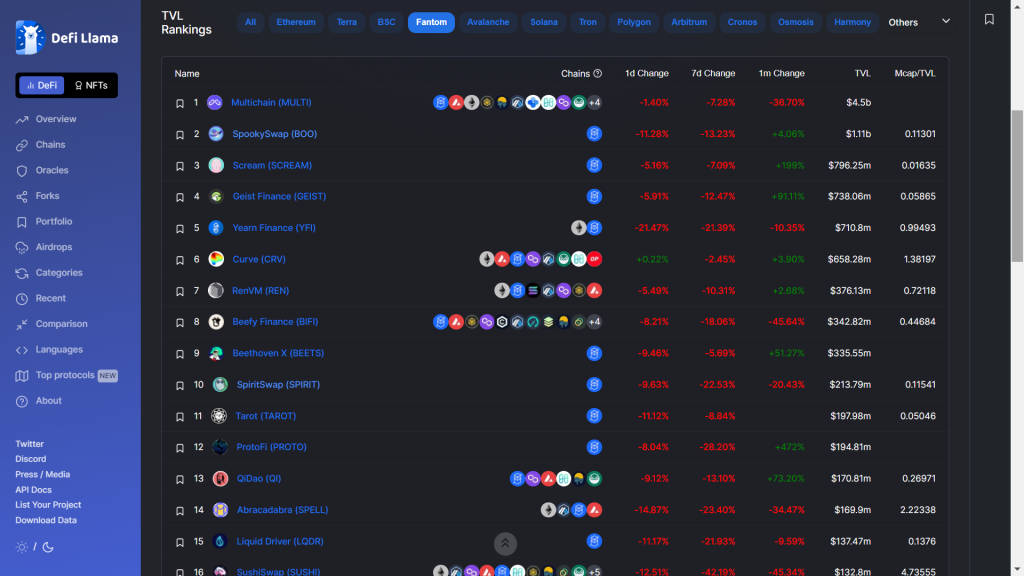Select the Polygon chain tab

[634, 22]
